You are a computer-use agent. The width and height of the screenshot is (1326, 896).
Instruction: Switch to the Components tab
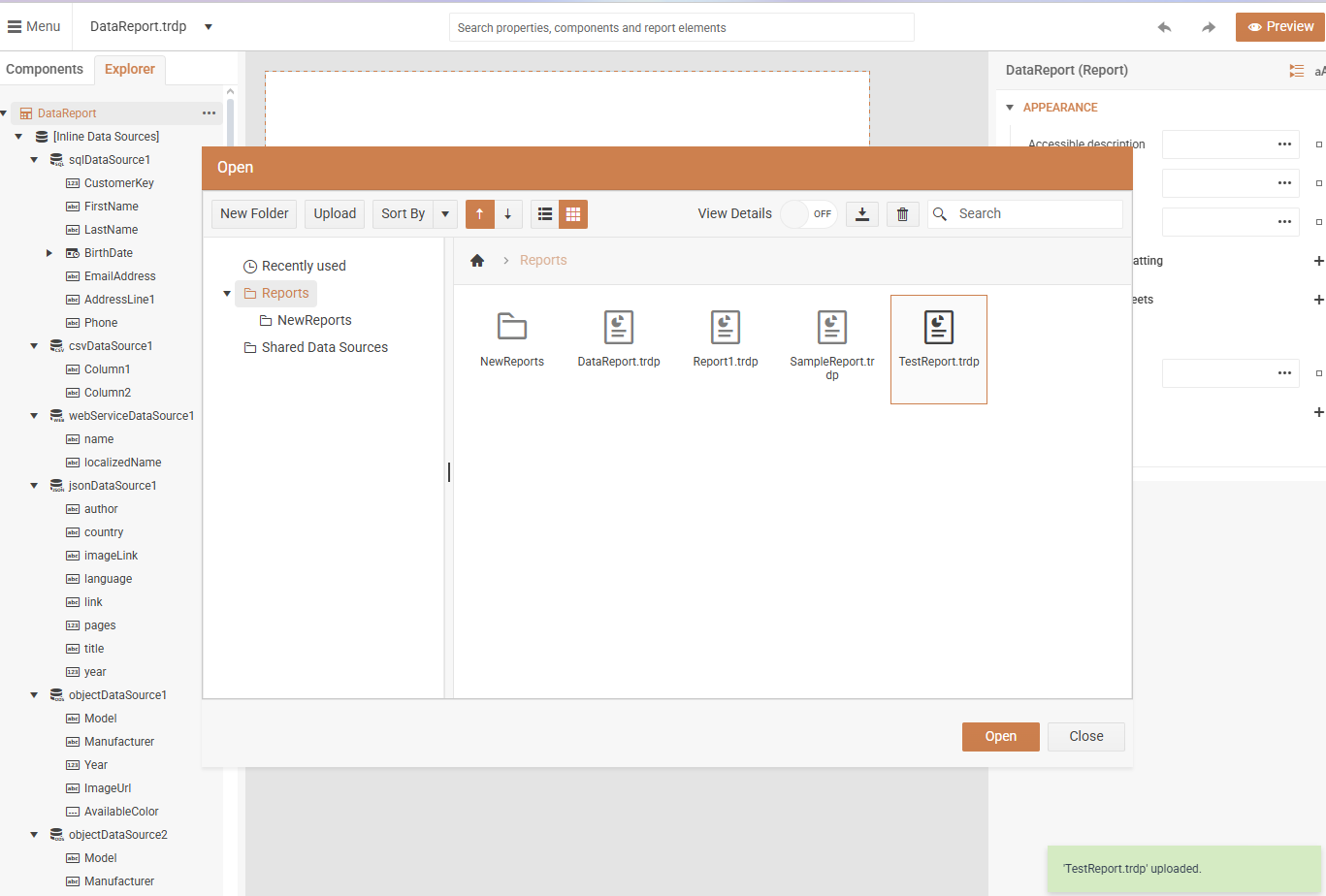point(45,70)
